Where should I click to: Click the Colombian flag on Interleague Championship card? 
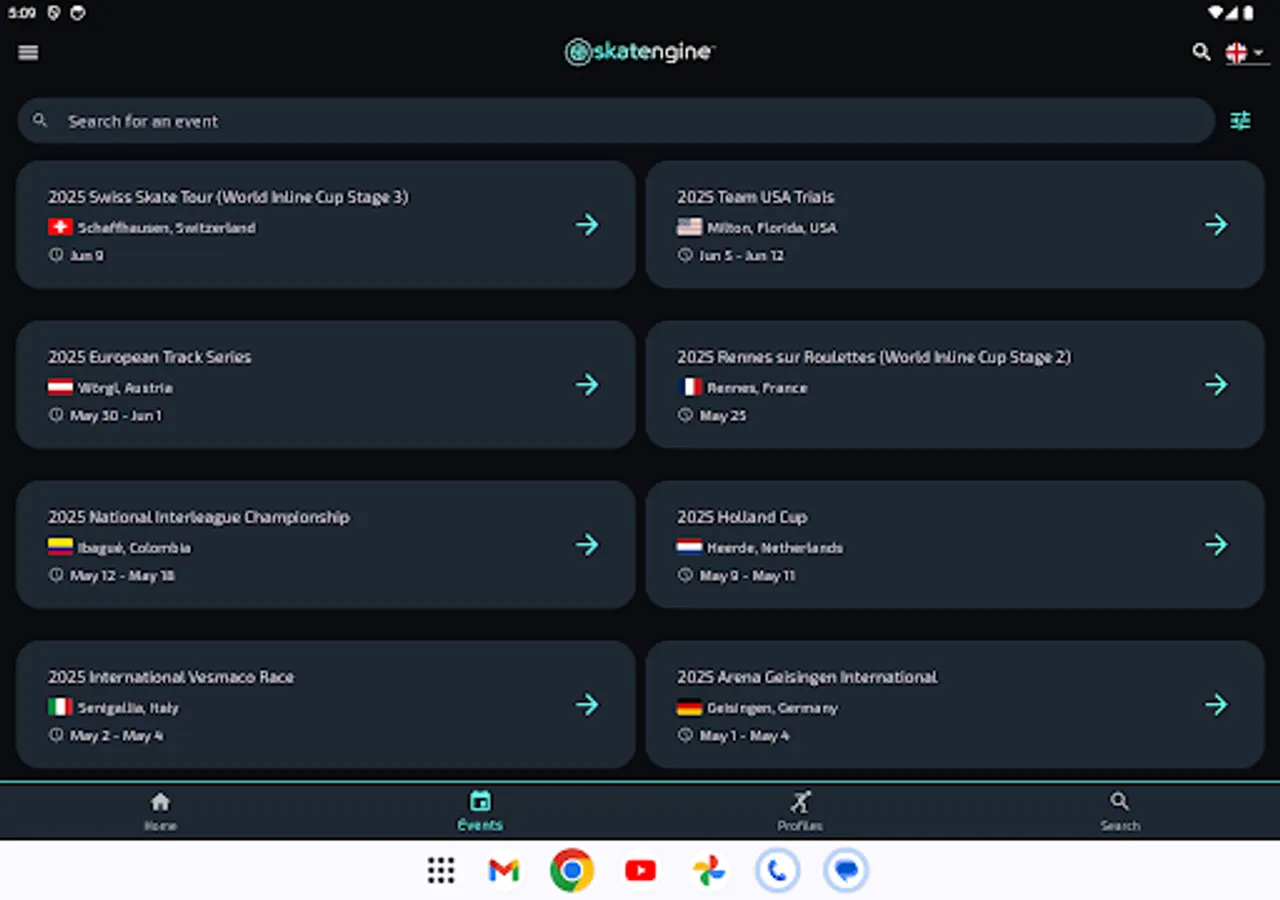60,548
